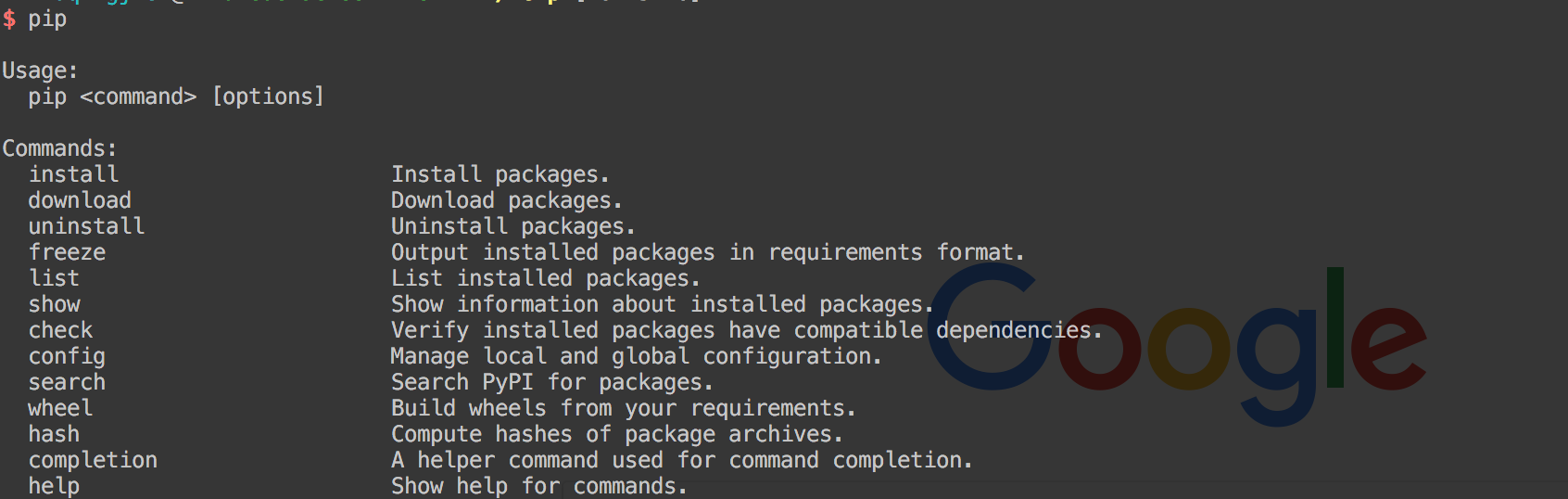
Task: Select the 'freeze' command text
Action: point(67,252)
